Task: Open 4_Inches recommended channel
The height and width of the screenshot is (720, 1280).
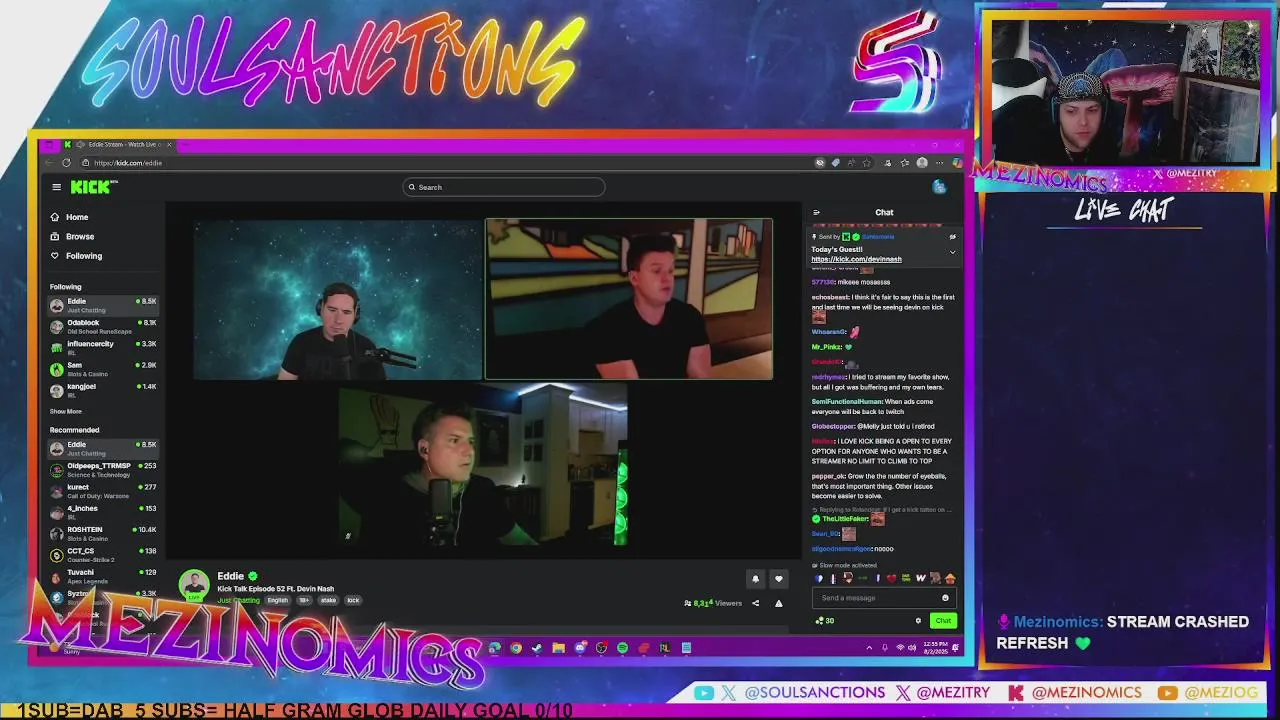Action: [104, 512]
